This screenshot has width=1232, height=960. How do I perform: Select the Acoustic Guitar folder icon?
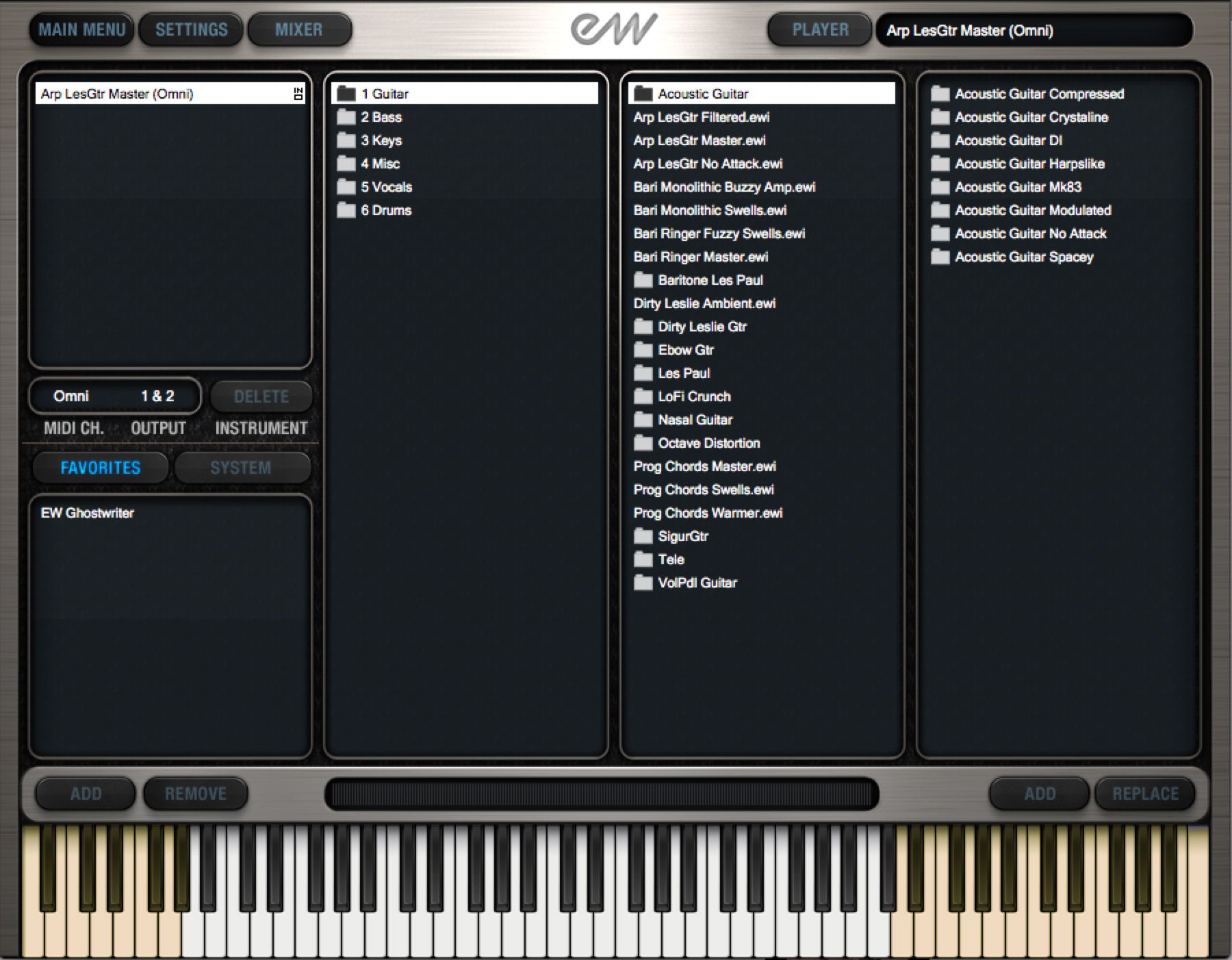click(x=643, y=94)
